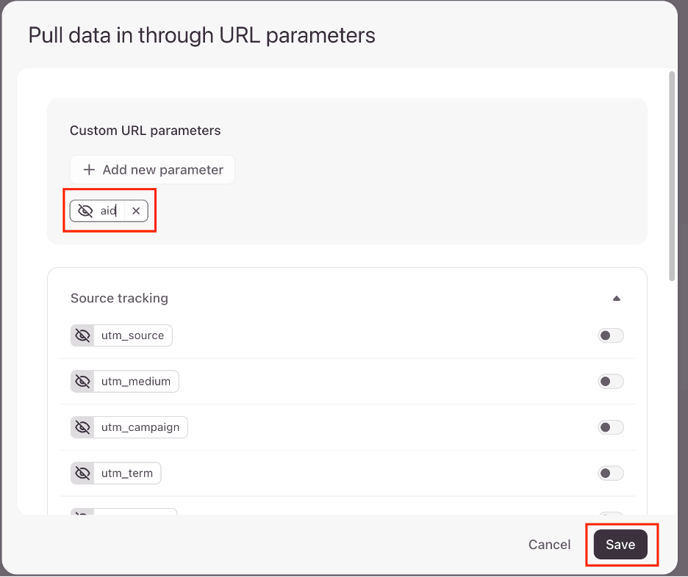
Task: Click Add new parameter button
Action: (x=152, y=169)
